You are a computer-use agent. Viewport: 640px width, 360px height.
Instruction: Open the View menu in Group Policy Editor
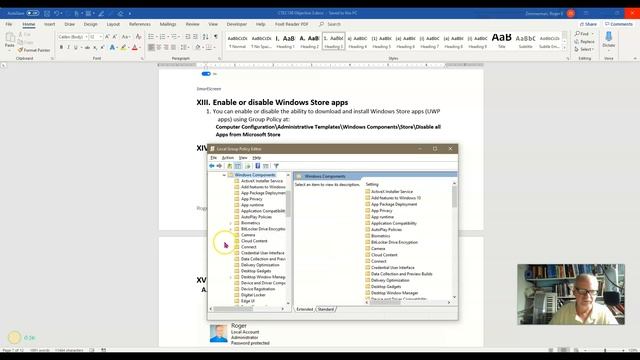click(x=243, y=158)
